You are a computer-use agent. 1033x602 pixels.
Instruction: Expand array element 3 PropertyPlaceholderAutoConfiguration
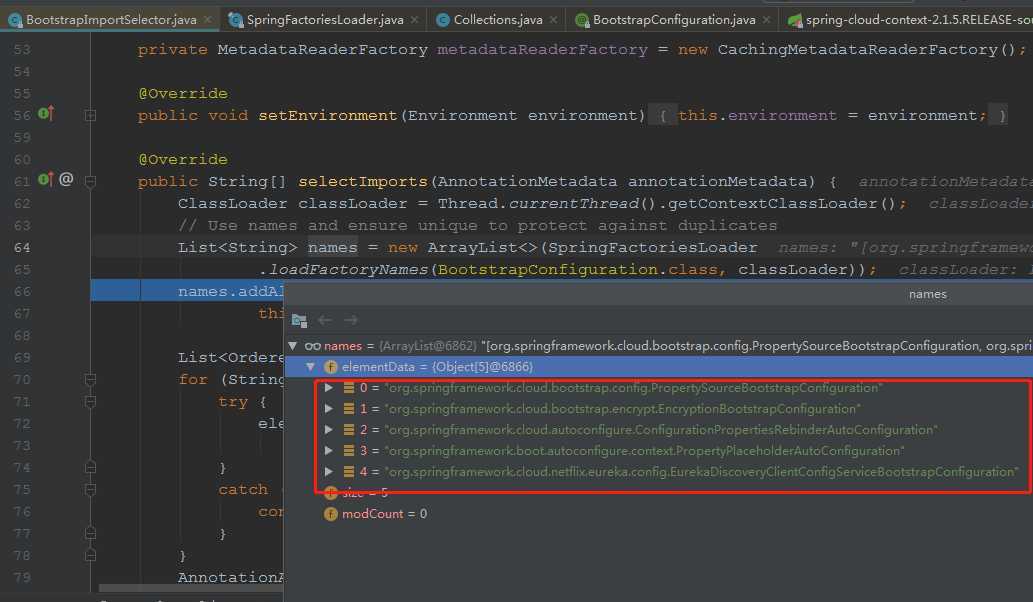click(328, 451)
